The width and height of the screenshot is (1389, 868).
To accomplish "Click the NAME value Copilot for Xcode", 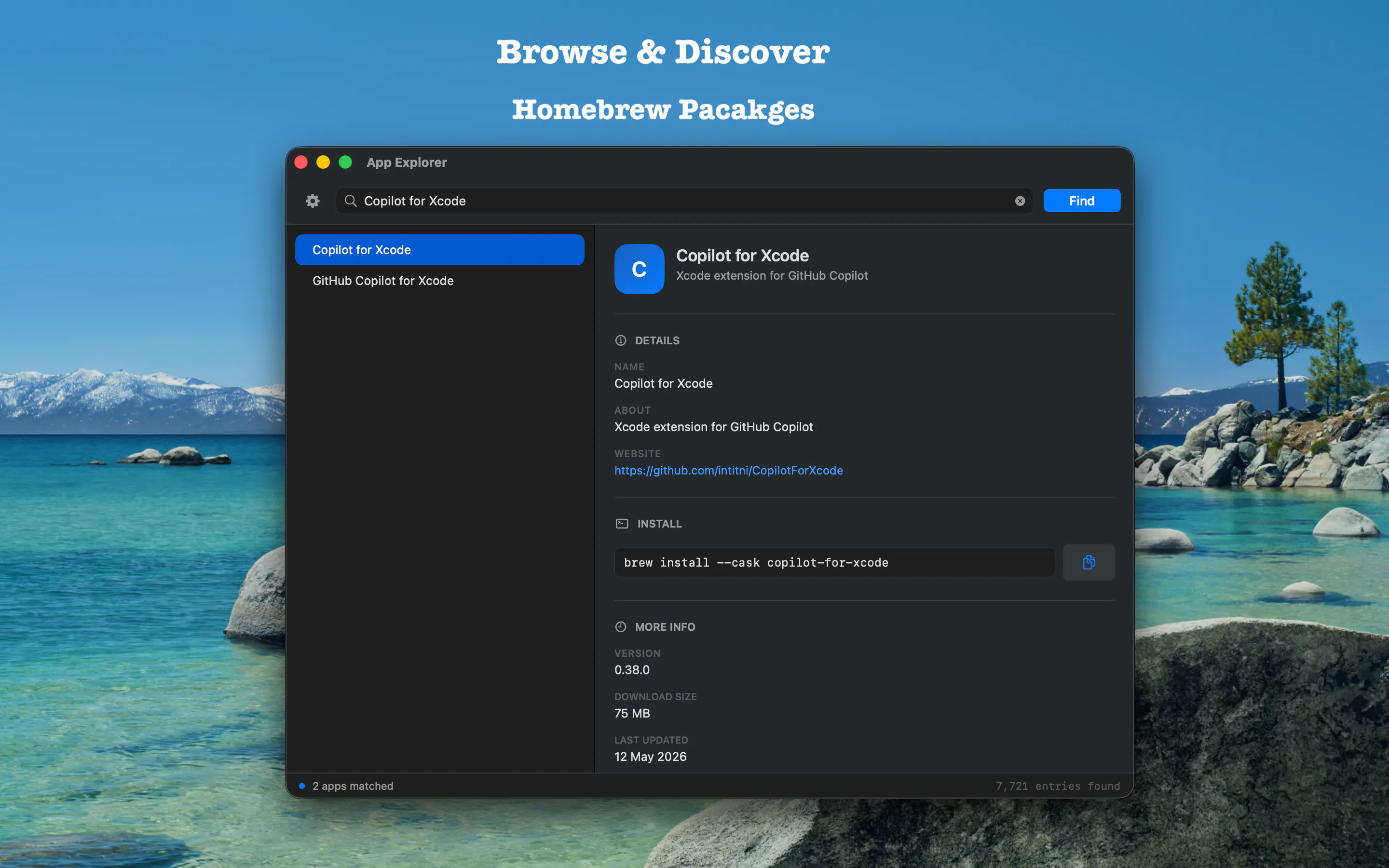I will click(664, 383).
